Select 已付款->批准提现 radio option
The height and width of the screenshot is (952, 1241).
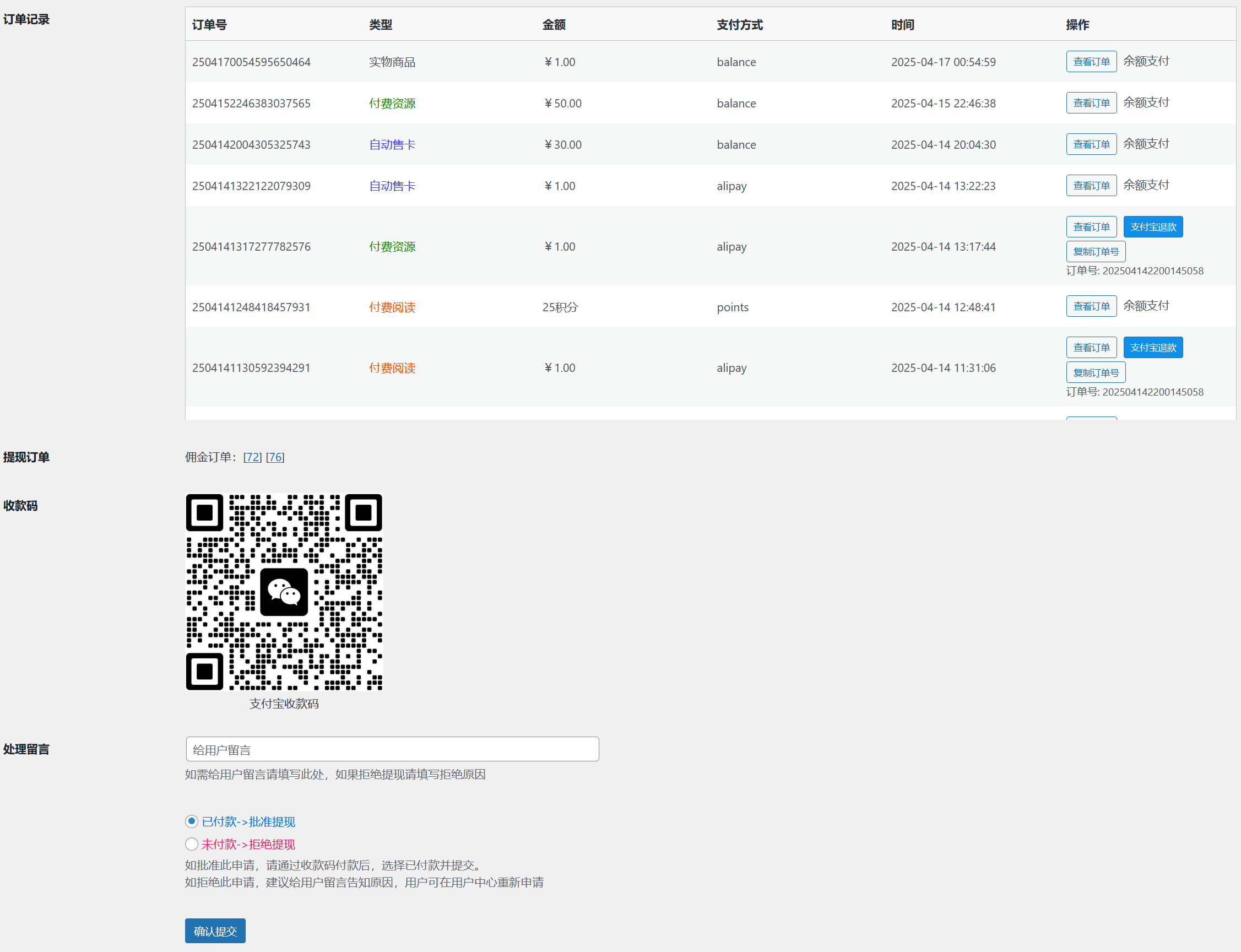point(192,821)
